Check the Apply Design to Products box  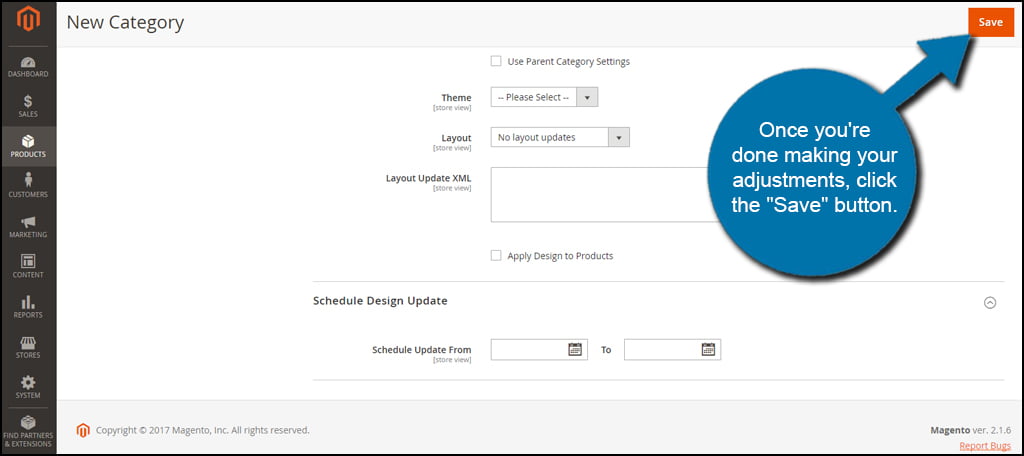(x=496, y=255)
